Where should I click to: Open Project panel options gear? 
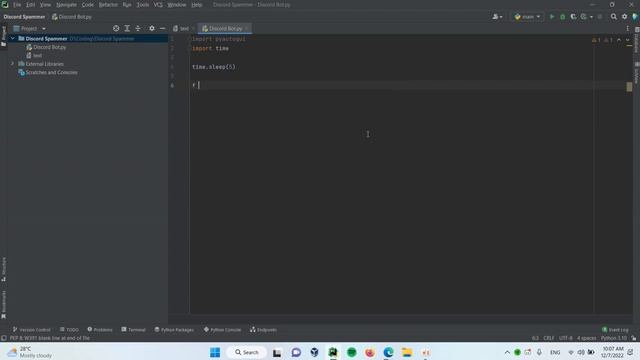[x=152, y=29]
